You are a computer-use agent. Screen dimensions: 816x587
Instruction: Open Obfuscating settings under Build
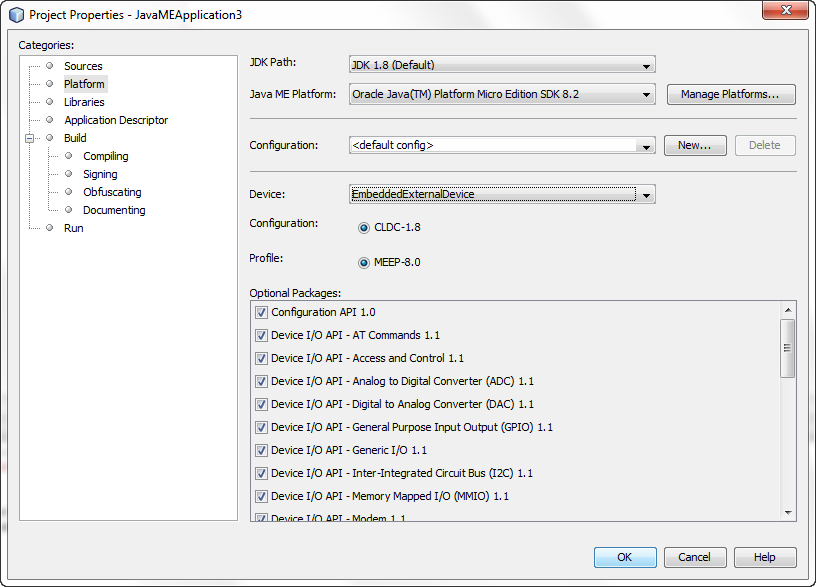pos(112,192)
